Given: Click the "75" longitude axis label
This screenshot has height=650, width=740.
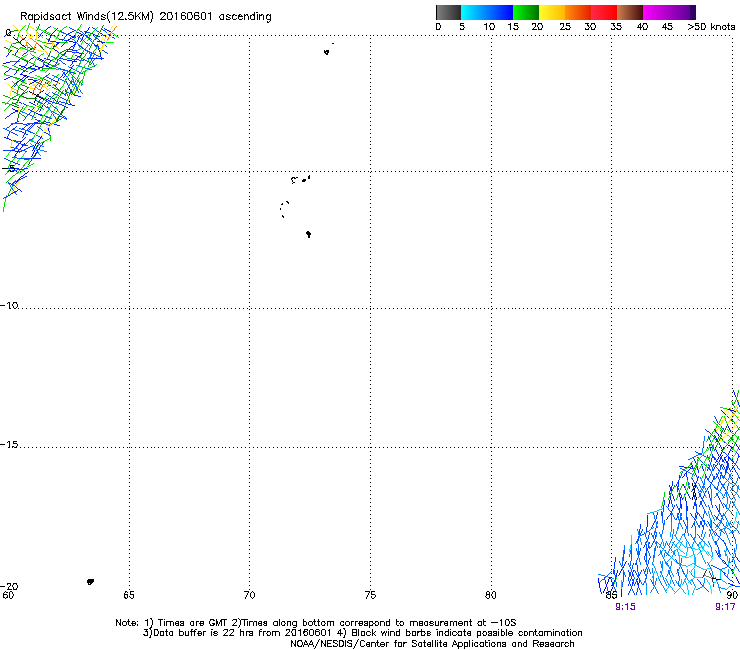Looking at the screenshot, I should (x=370, y=595).
